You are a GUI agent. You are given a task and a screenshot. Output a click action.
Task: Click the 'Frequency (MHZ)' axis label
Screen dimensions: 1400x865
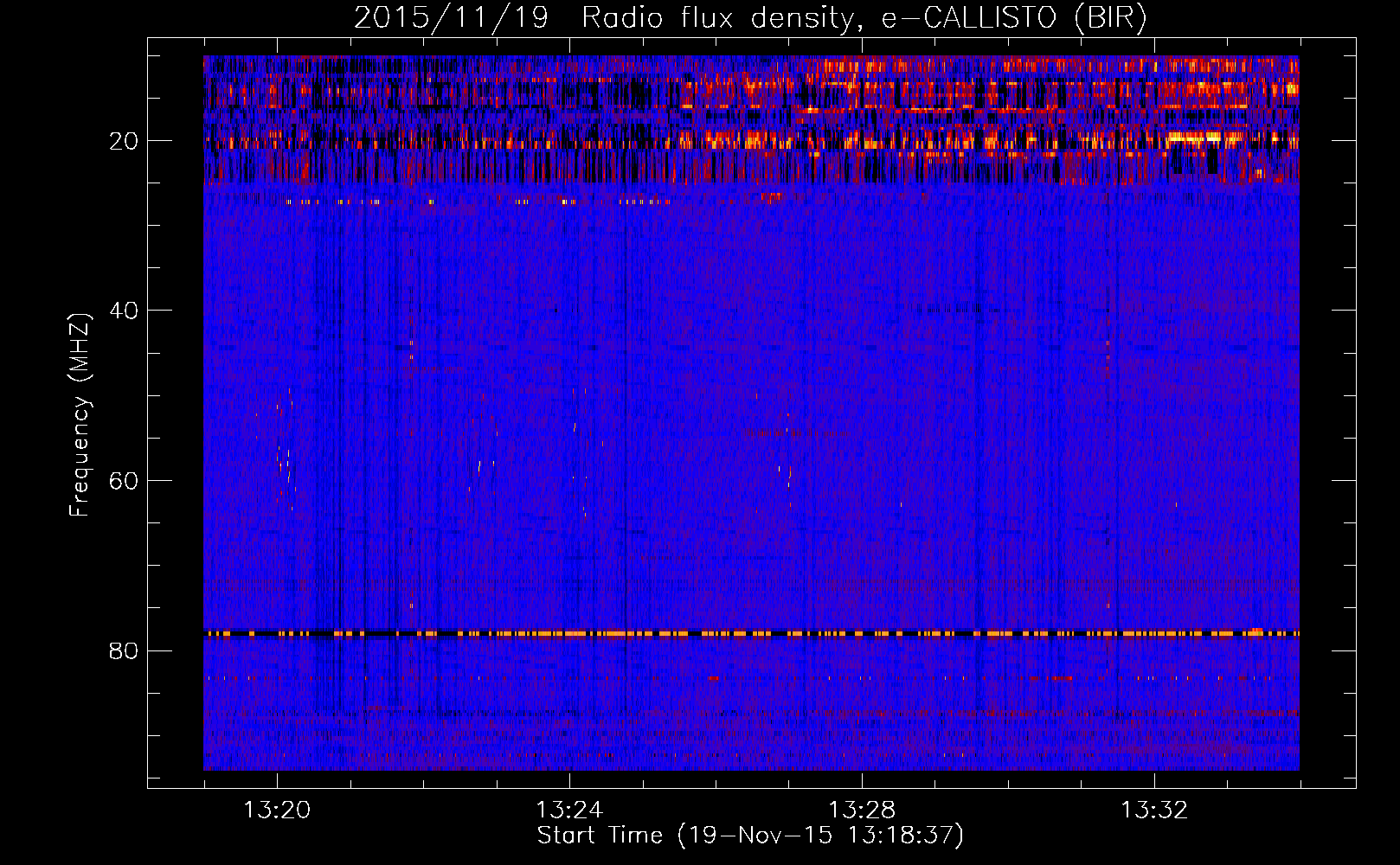pos(80,415)
